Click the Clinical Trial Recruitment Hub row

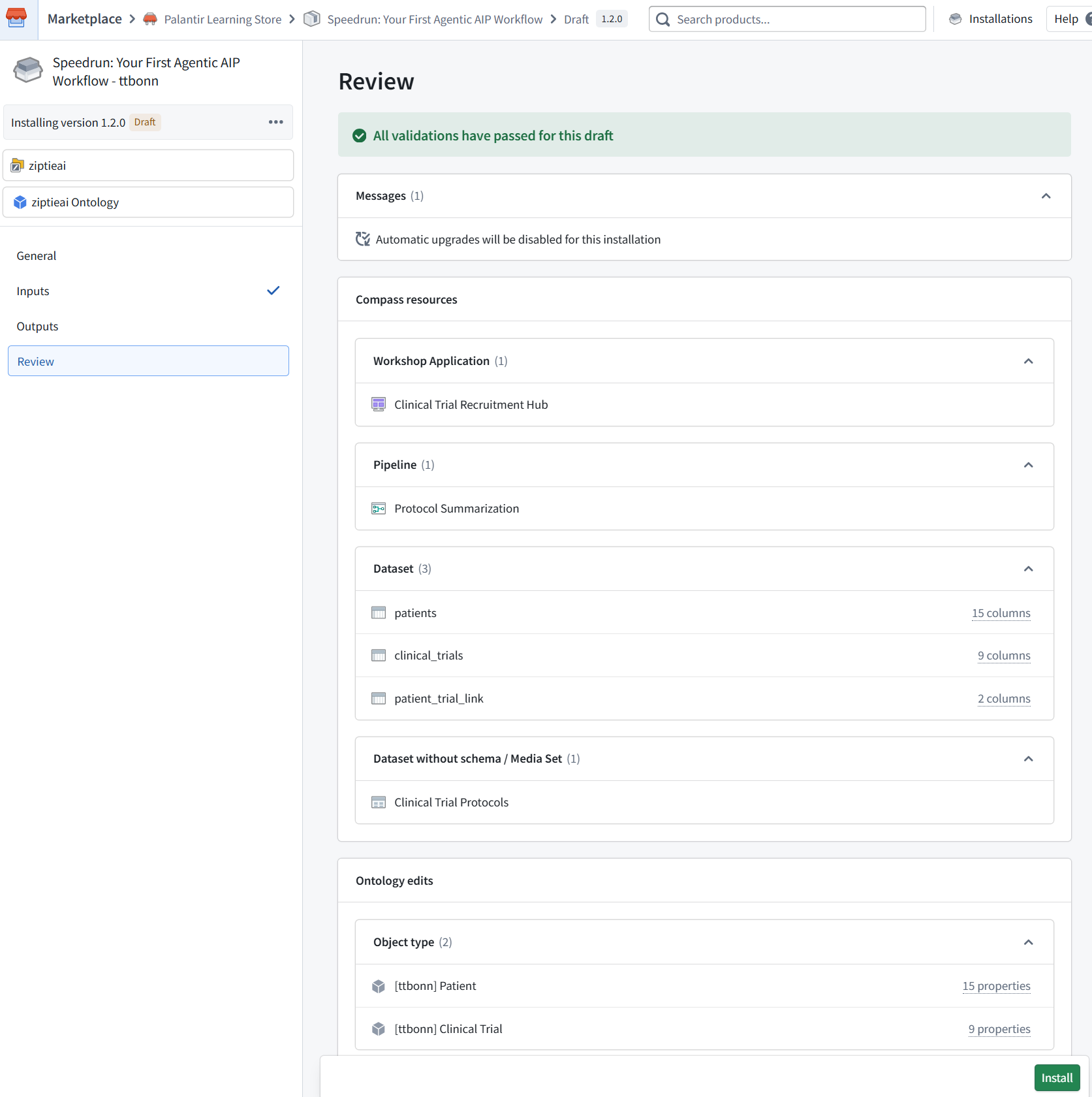704,405
